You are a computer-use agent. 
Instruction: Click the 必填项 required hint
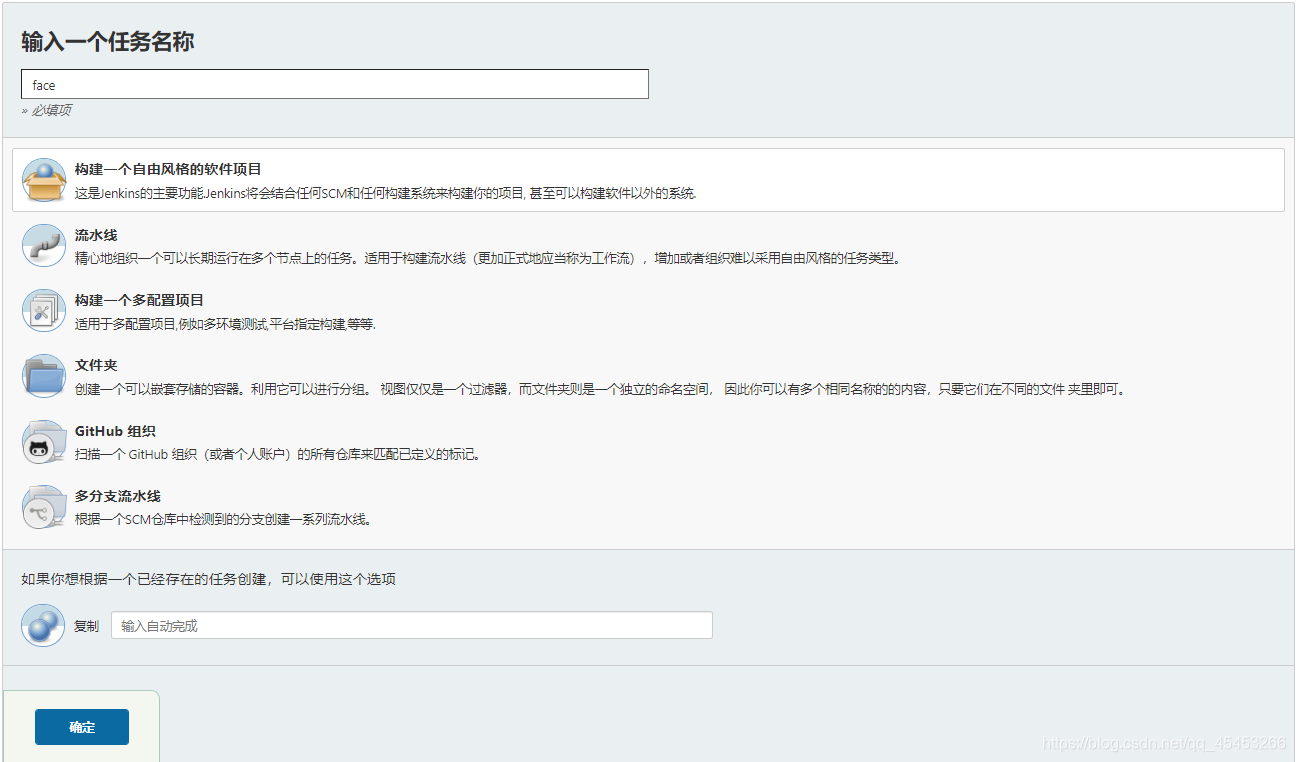coord(46,110)
